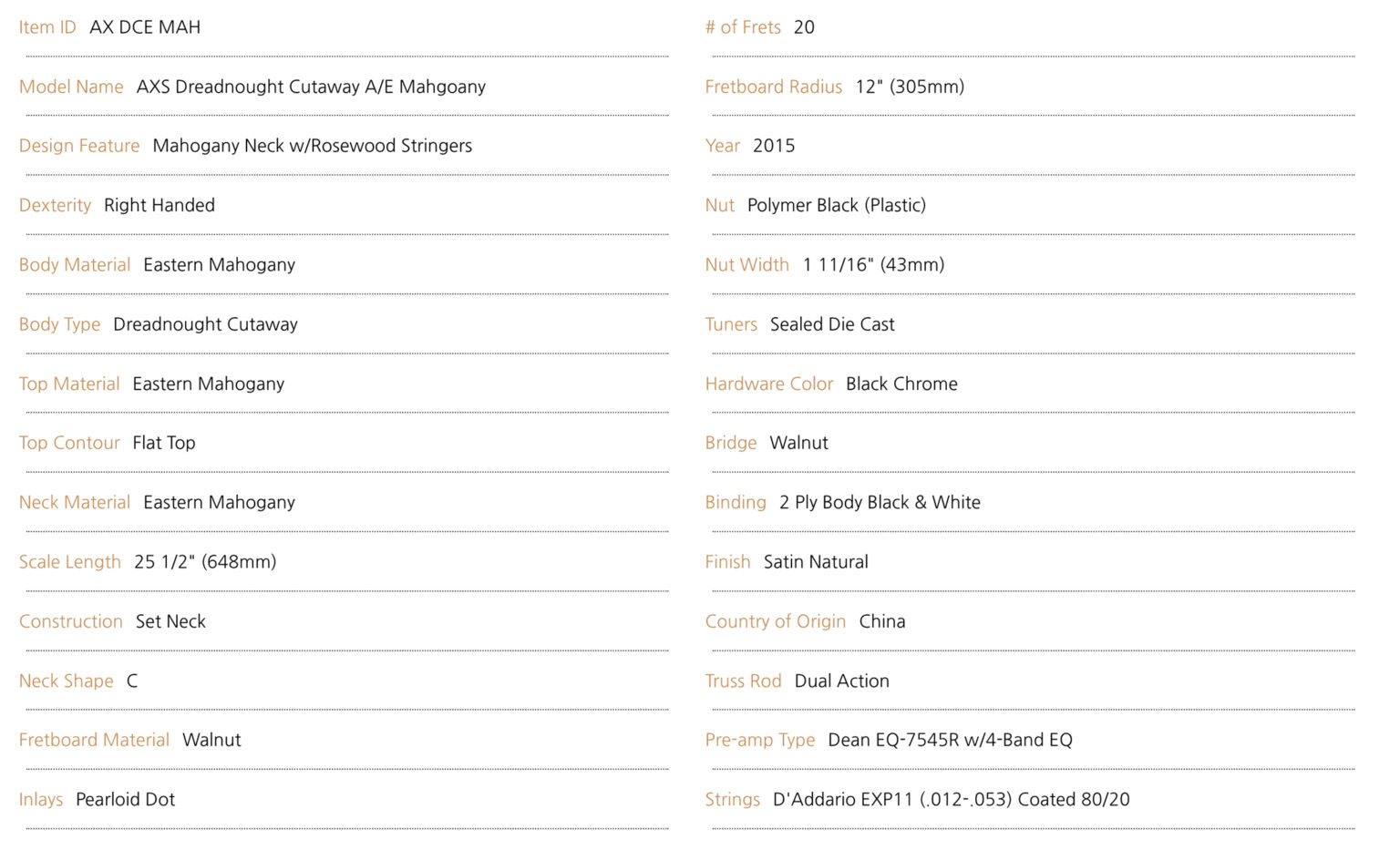The height and width of the screenshot is (850, 1400).
Task: Click the Neck Shape label
Action: click(x=67, y=681)
